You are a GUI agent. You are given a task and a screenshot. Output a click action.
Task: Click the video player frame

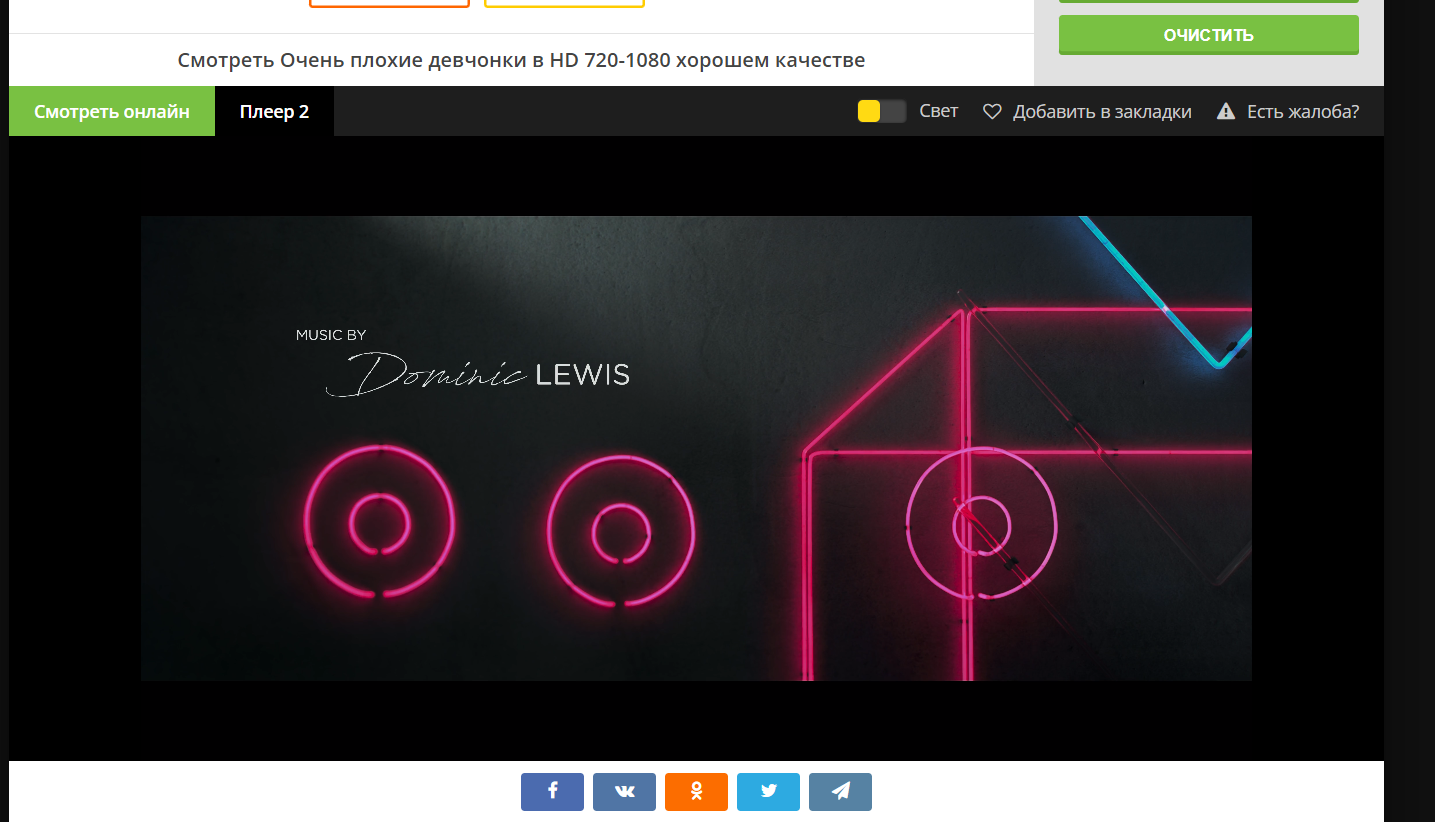(696, 448)
